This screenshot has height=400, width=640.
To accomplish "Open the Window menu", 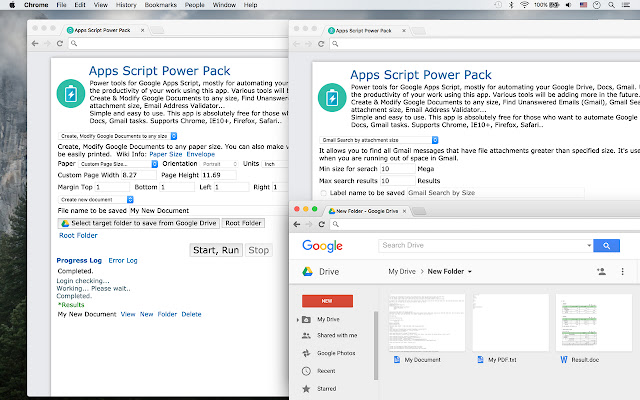I will click(x=224, y=5).
